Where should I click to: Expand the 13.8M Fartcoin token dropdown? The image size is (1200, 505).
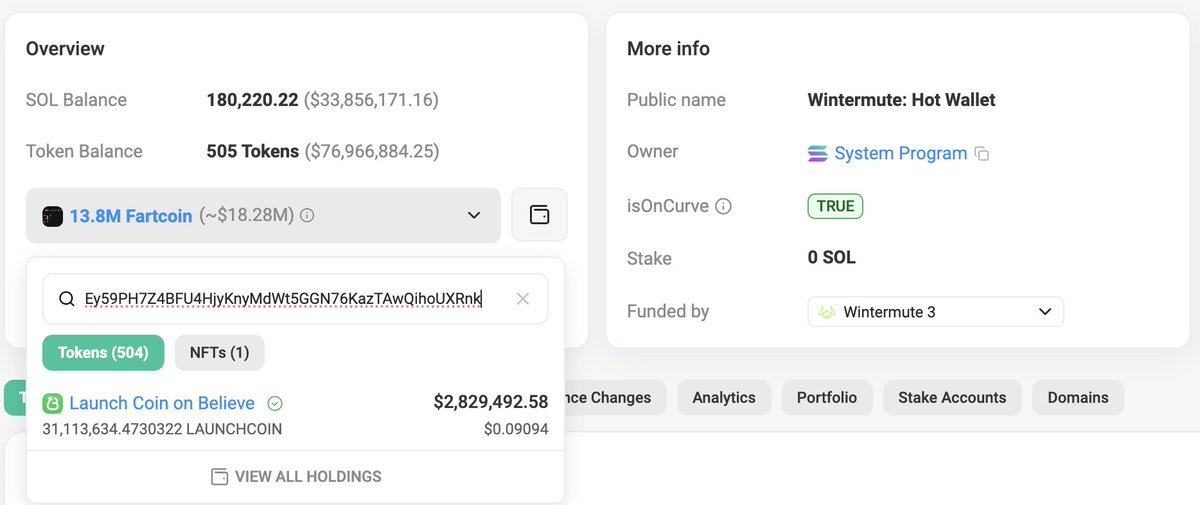[x=263, y=215]
